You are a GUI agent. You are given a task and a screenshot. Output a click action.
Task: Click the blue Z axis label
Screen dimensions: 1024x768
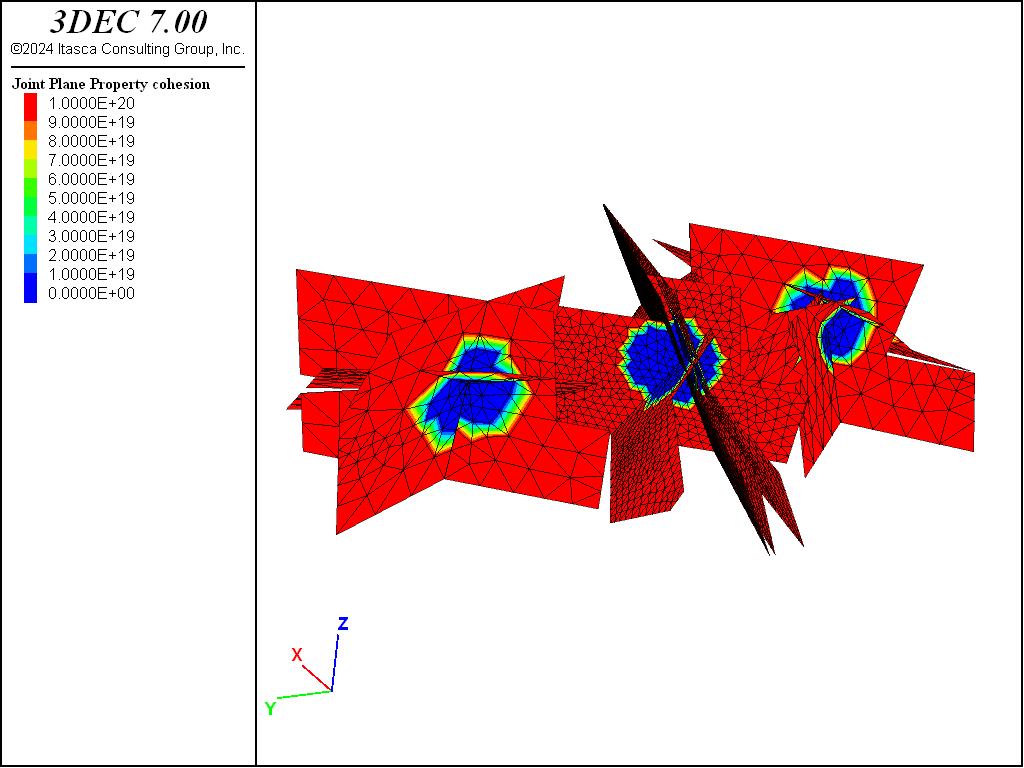click(343, 624)
